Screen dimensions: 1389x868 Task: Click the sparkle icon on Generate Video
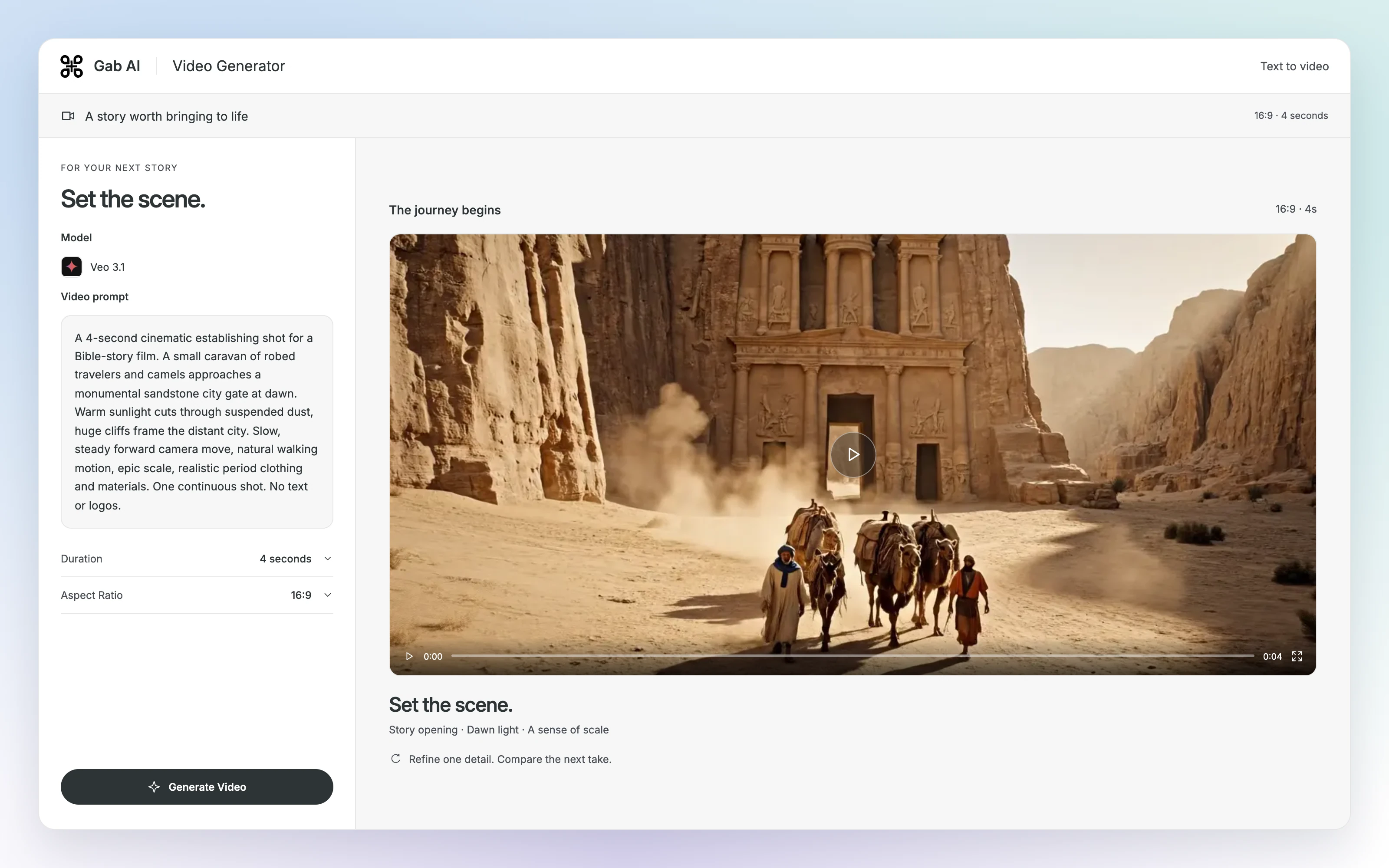154,787
